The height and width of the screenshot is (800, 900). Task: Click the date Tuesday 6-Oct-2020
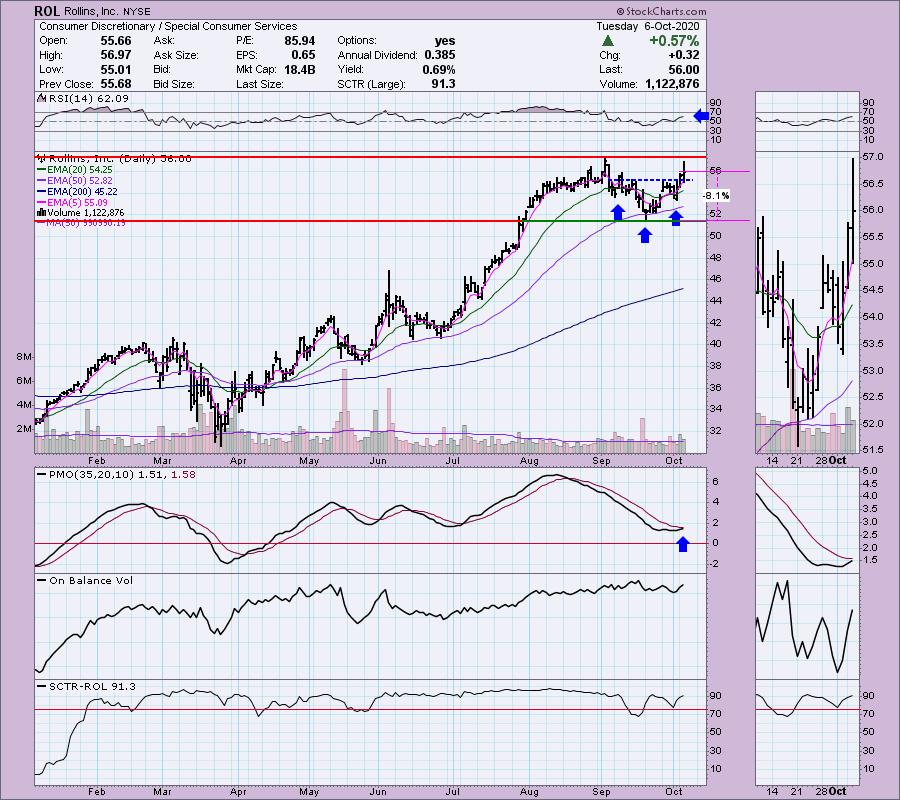click(x=648, y=26)
